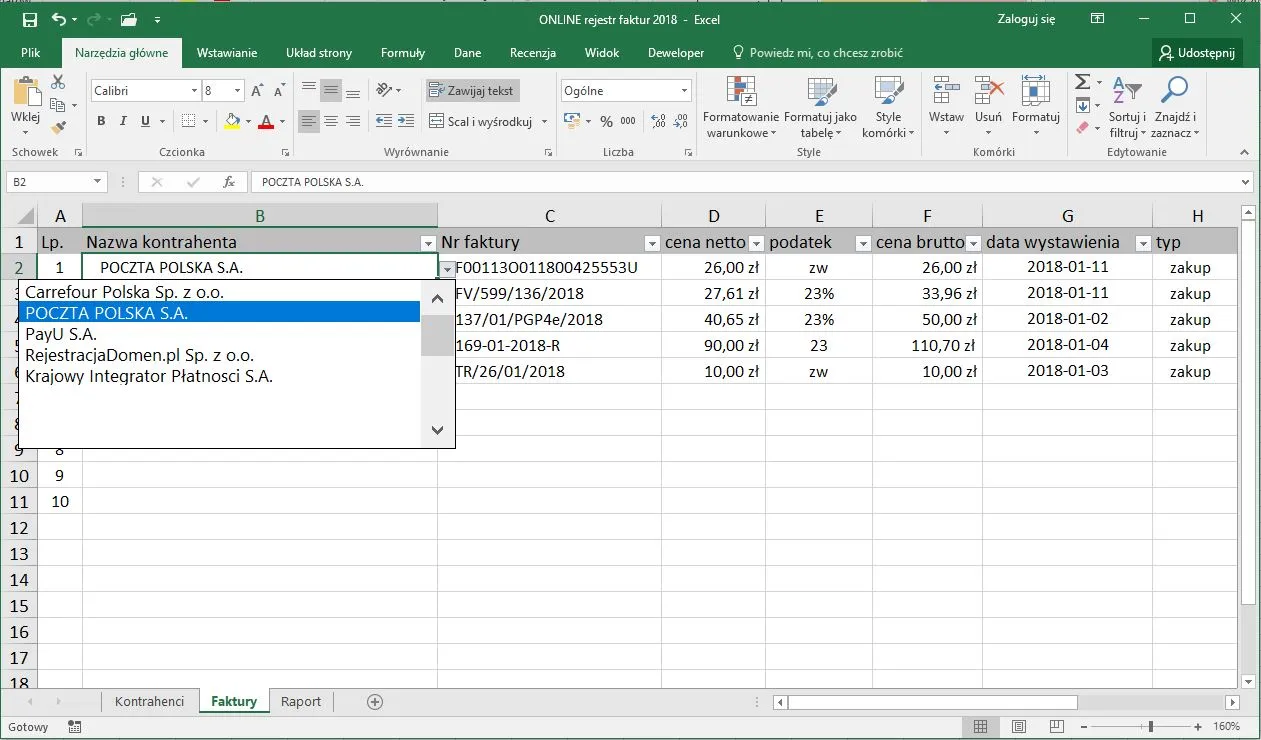Open the font color red swatch
The height and width of the screenshot is (740, 1261).
266,121
